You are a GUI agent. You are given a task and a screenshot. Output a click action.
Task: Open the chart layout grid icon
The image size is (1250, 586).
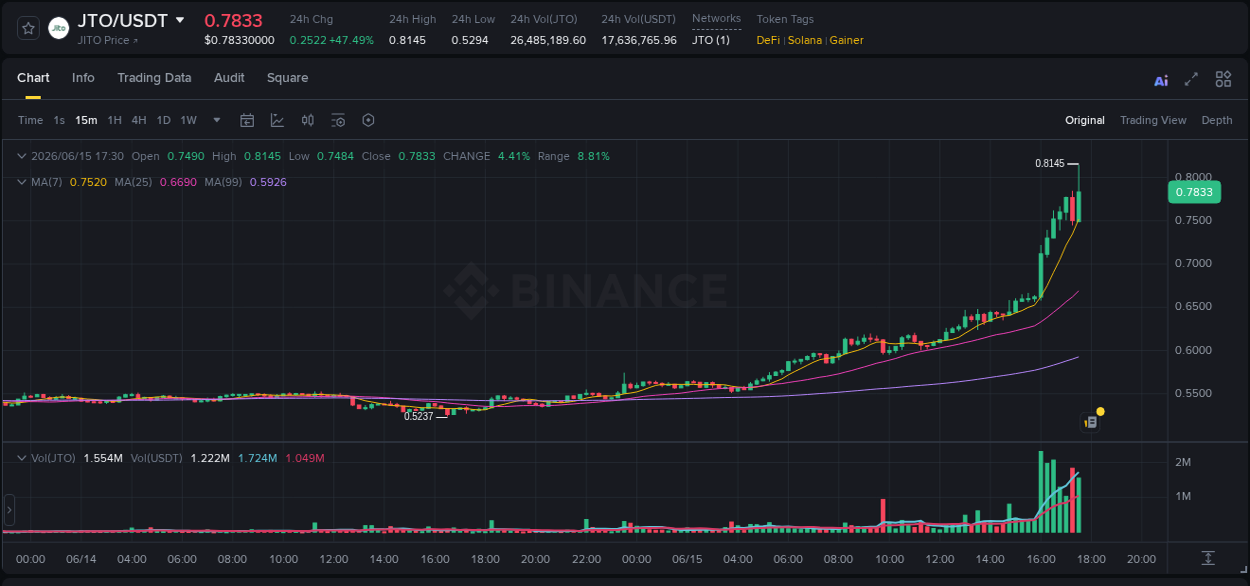(x=1223, y=79)
